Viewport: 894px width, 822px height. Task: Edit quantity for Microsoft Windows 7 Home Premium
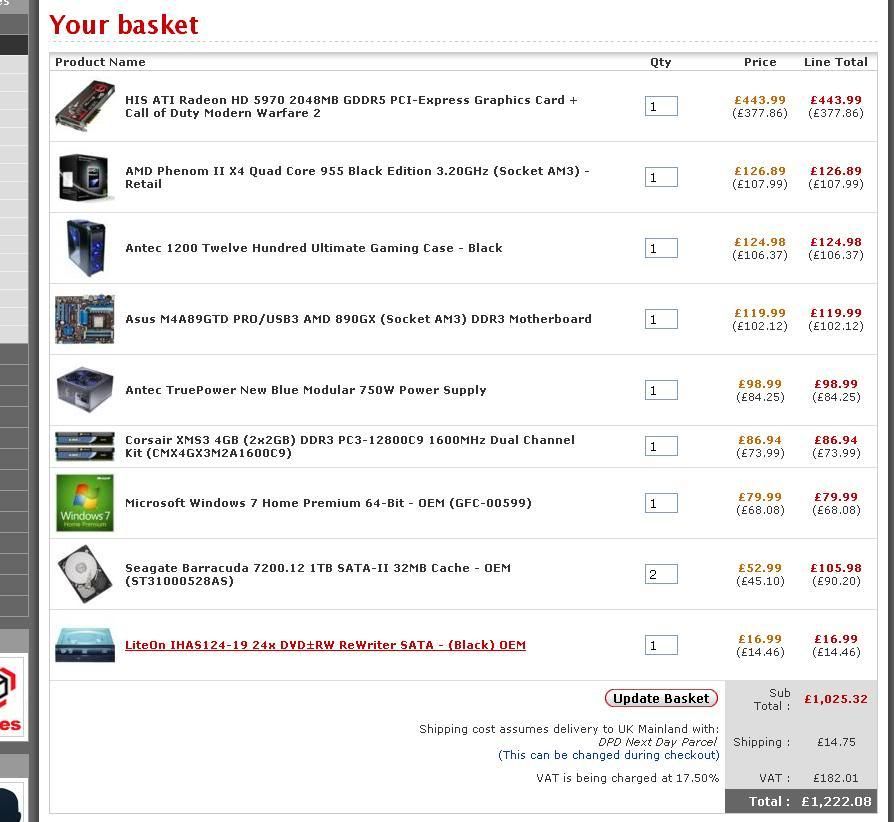click(661, 503)
